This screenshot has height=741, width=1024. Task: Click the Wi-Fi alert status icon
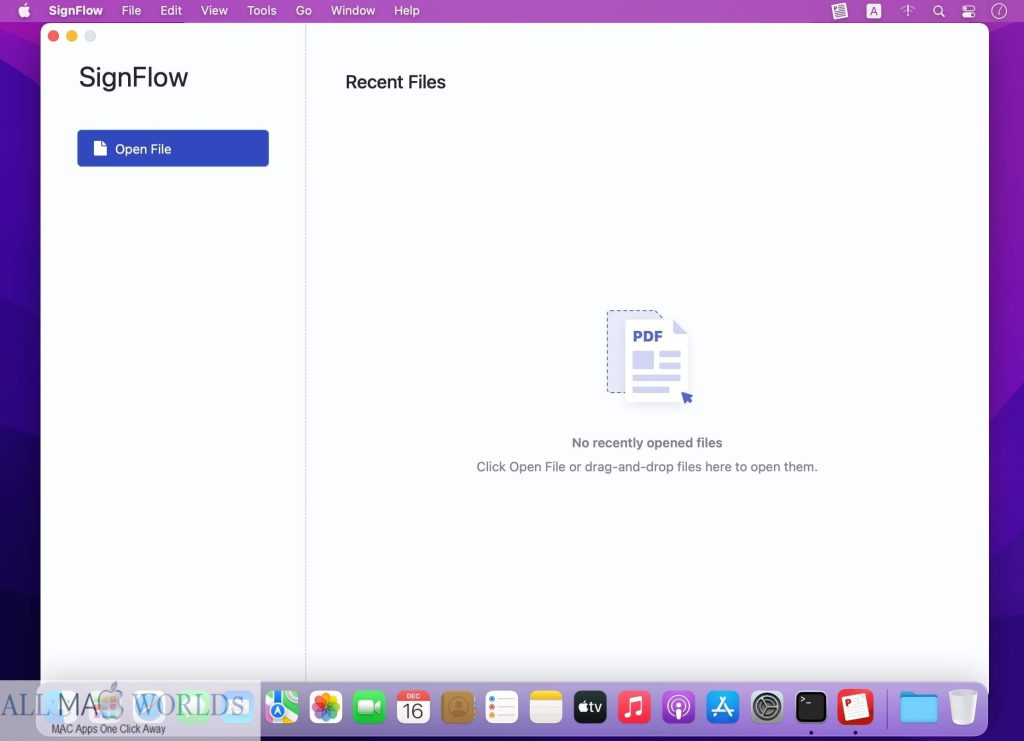pos(907,10)
